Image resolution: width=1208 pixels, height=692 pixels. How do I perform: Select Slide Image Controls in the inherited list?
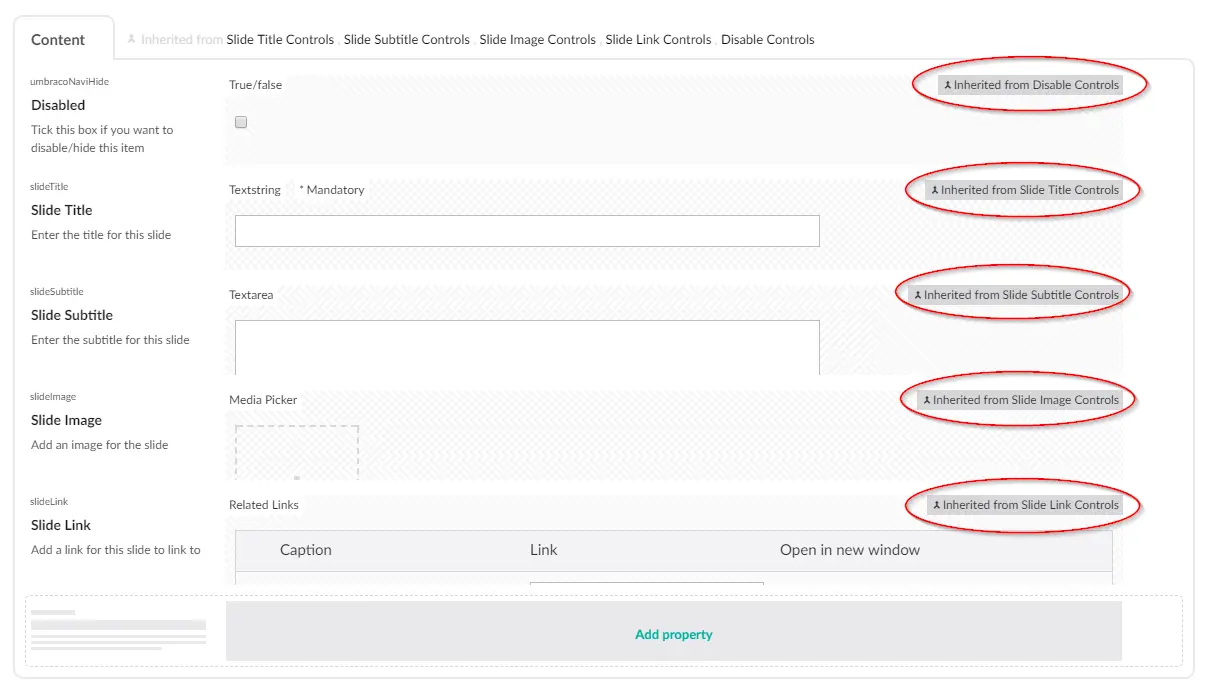pos(537,40)
